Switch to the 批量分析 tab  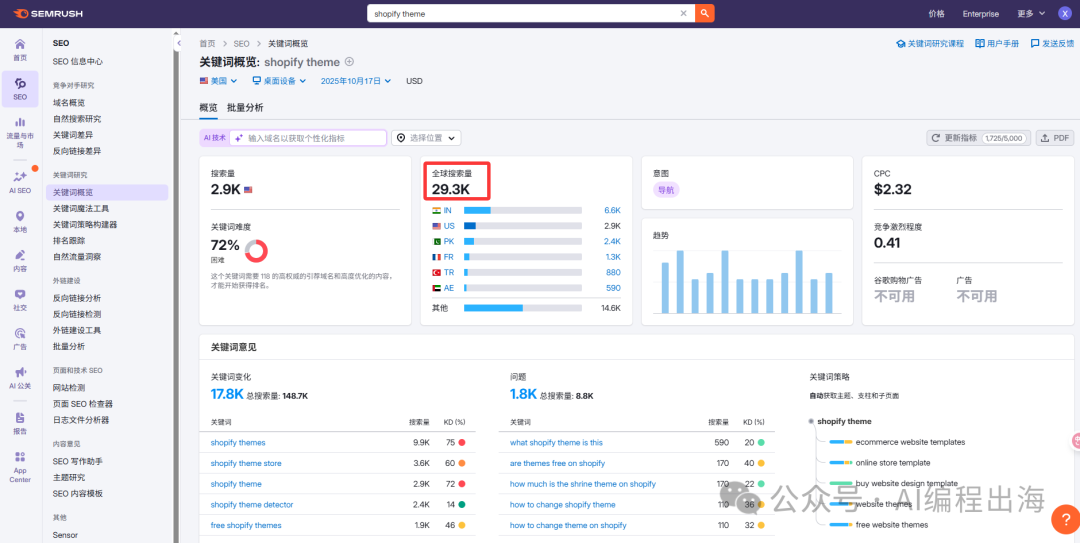coord(245,107)
